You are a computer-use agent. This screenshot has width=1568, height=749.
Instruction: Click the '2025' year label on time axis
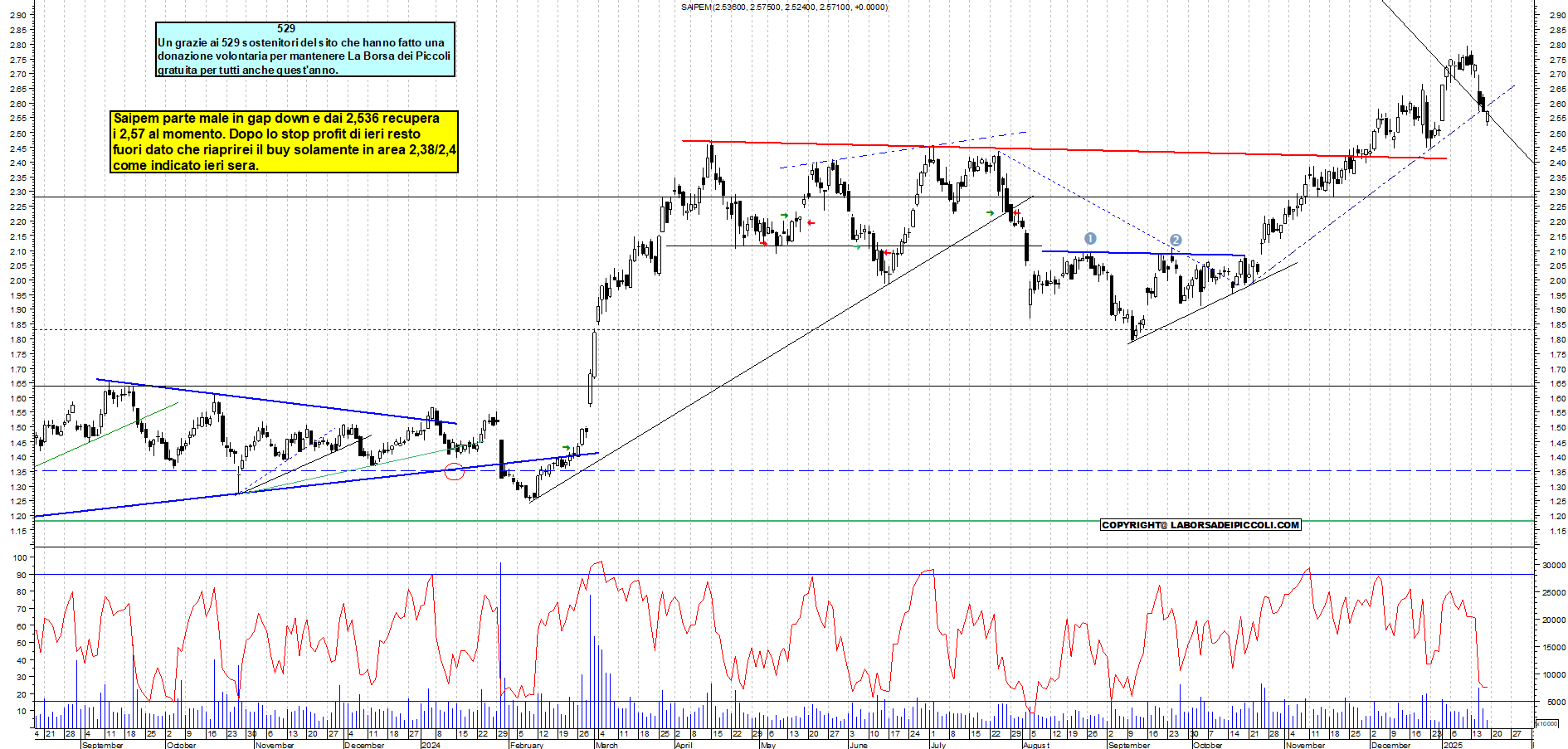[1452, 745]
